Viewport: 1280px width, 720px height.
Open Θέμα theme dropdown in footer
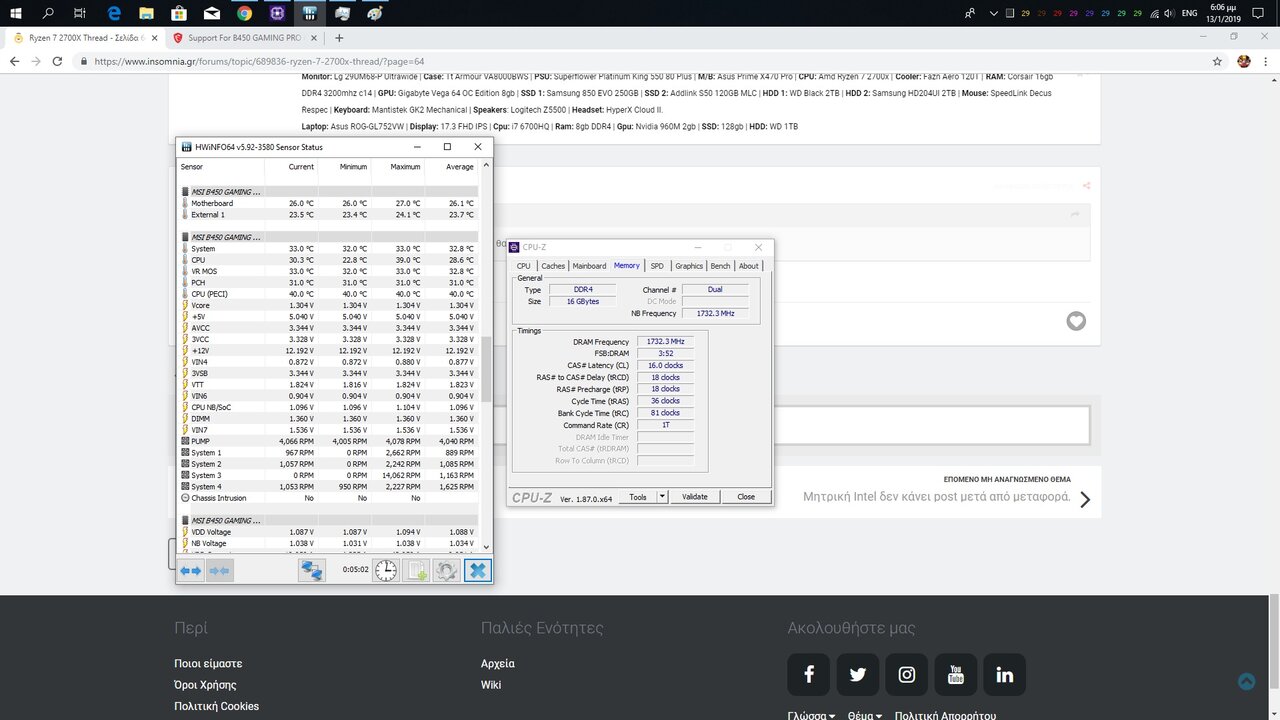[864, 716]
